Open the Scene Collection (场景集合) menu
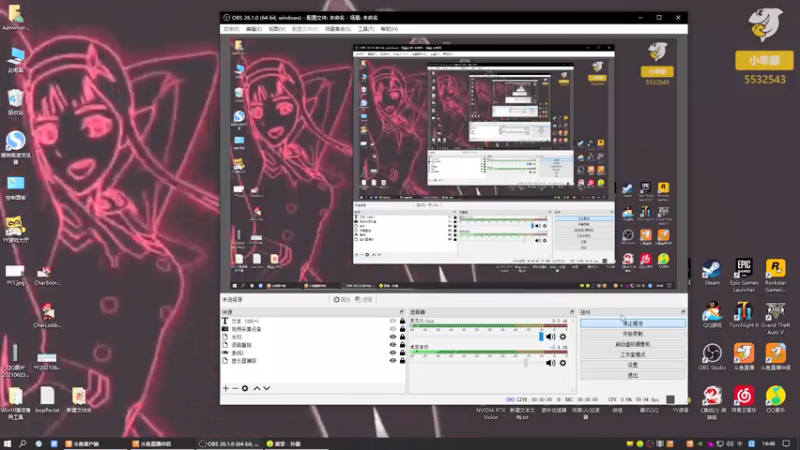 [x=338, y=29]
